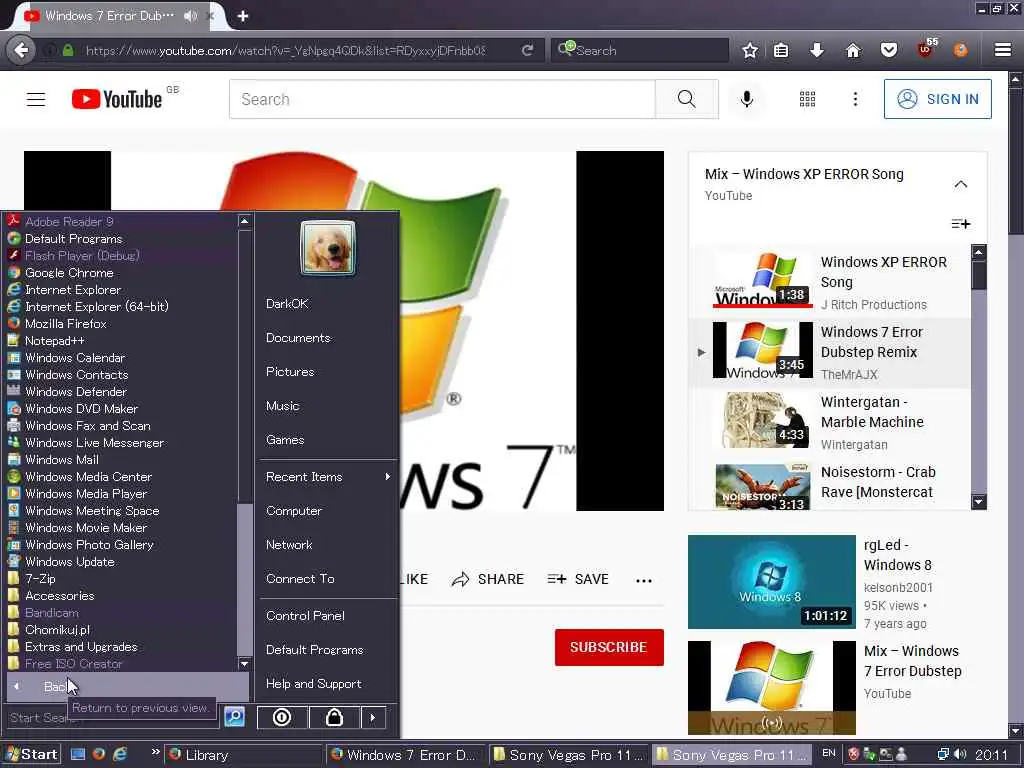The height and width of the screenshot is (768, 1024).
Task: Open the bookmarks list icon
Action: 781,50
